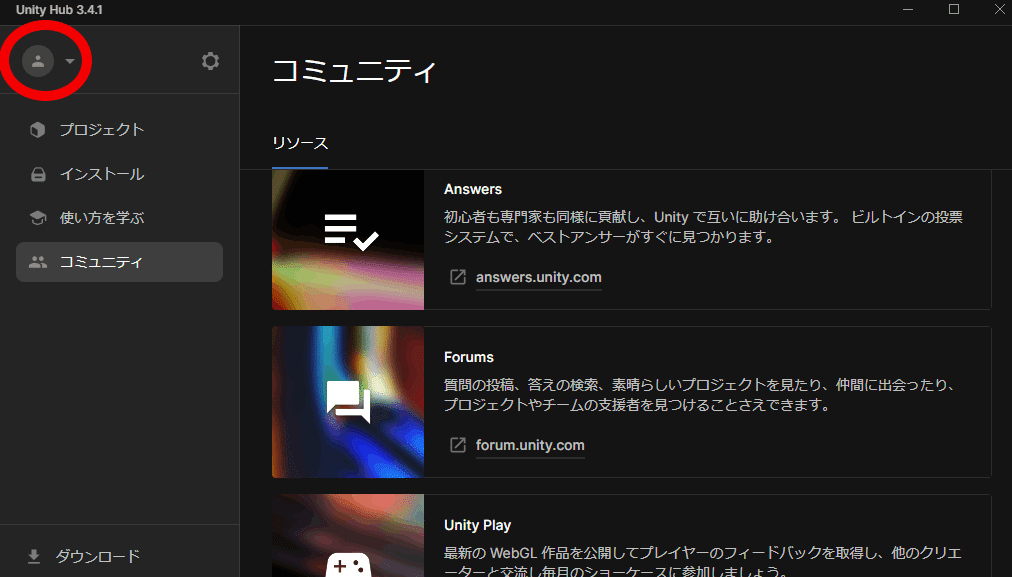Click the Forums card thumbnail image
The height and width of the screenshot is (577, 1012).
[x=348, y=402]
